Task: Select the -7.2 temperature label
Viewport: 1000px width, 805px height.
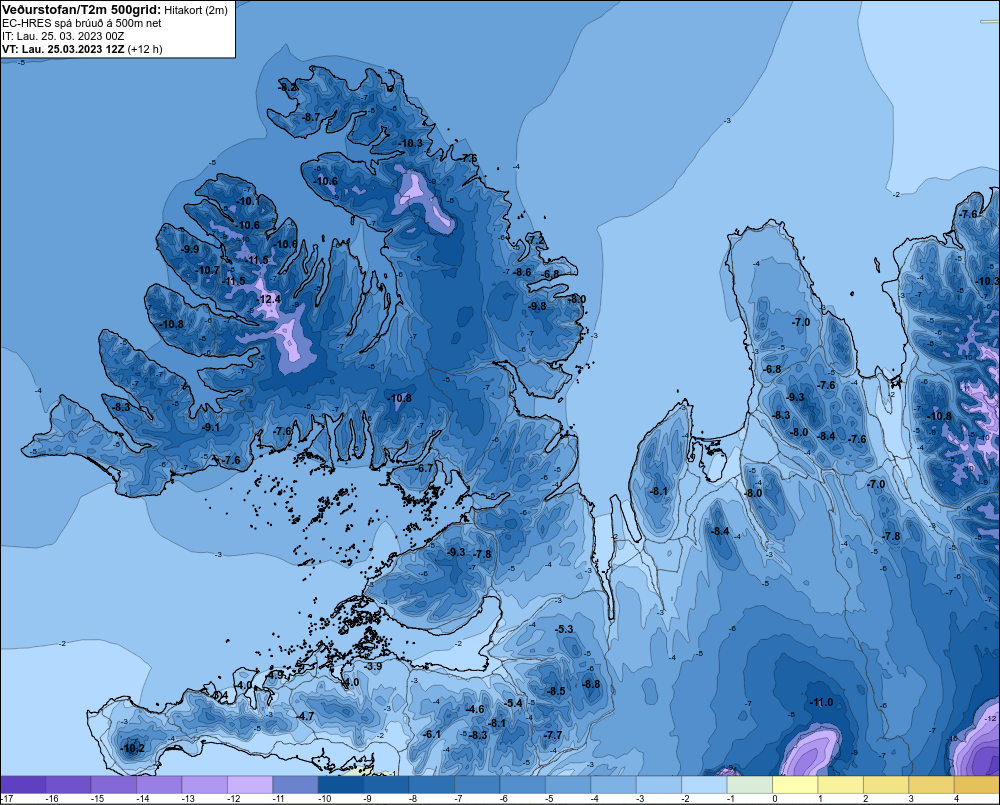Action: 536,239
